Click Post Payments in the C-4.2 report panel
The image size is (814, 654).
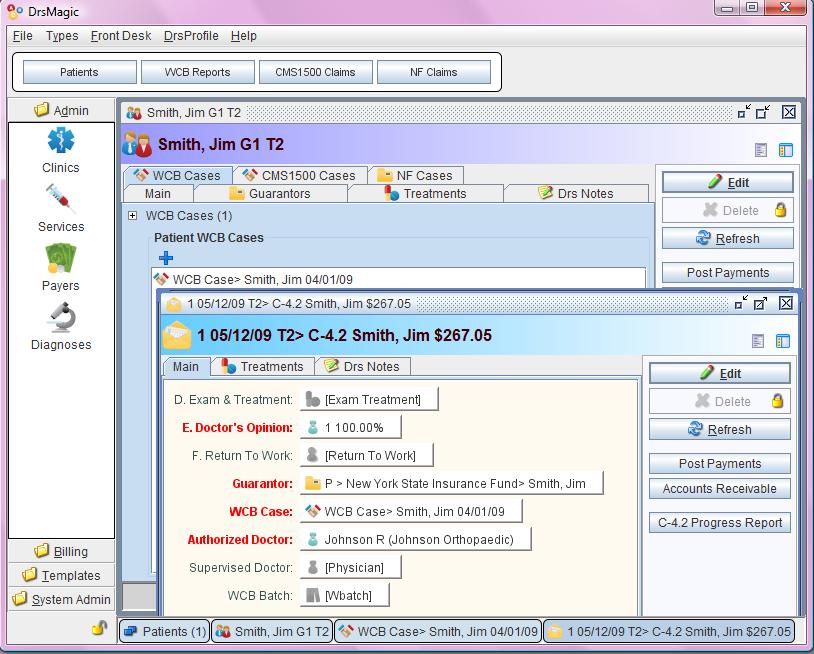coord(720,464)
